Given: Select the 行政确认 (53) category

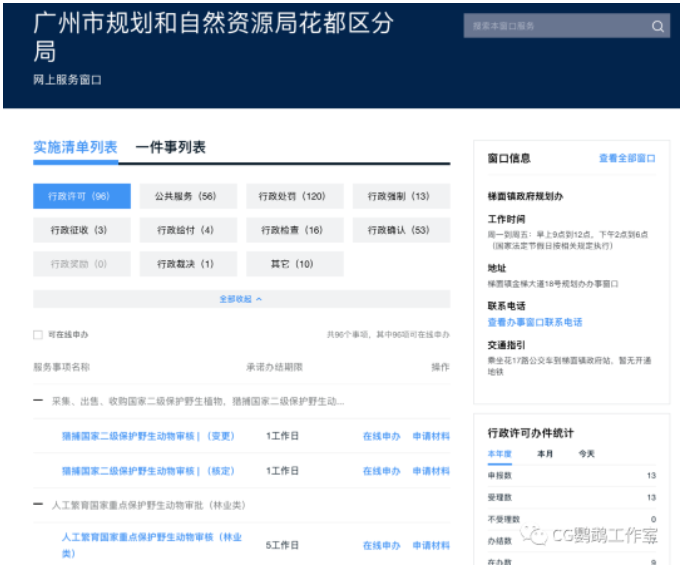Looking at the screenshot, I should (398, 230).
